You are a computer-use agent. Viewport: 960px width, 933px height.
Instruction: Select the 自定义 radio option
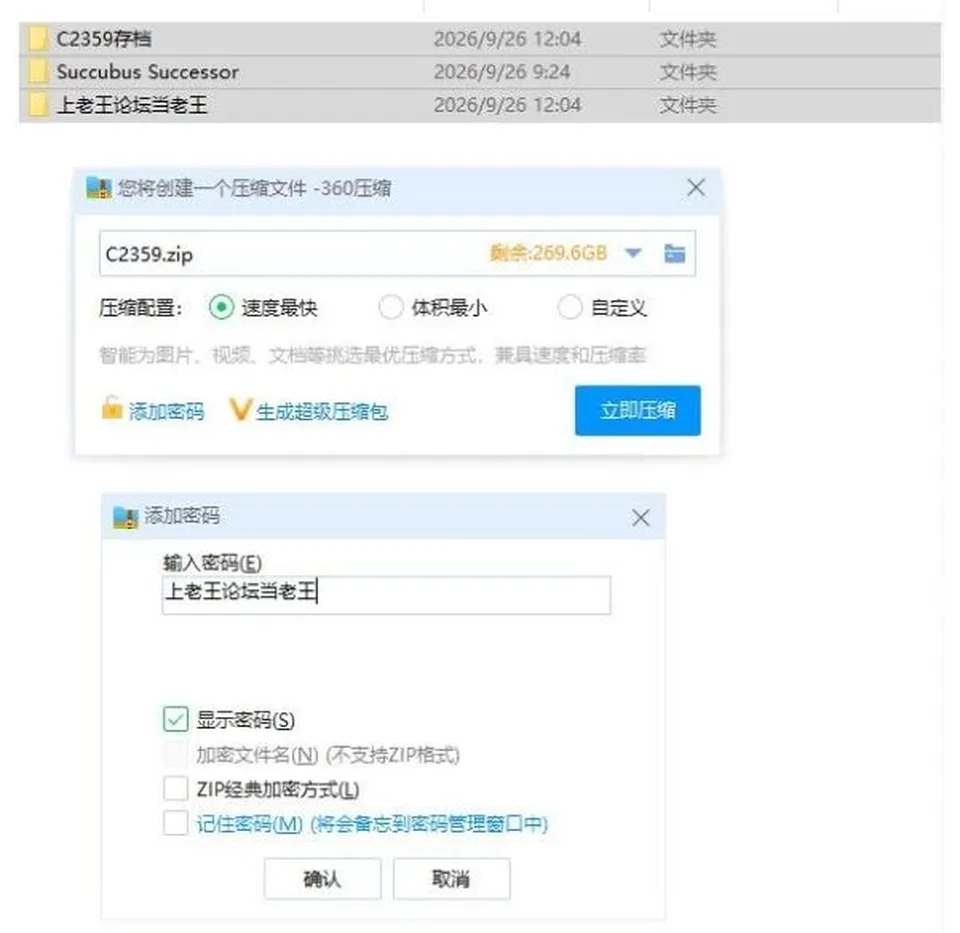coord(569,307)
